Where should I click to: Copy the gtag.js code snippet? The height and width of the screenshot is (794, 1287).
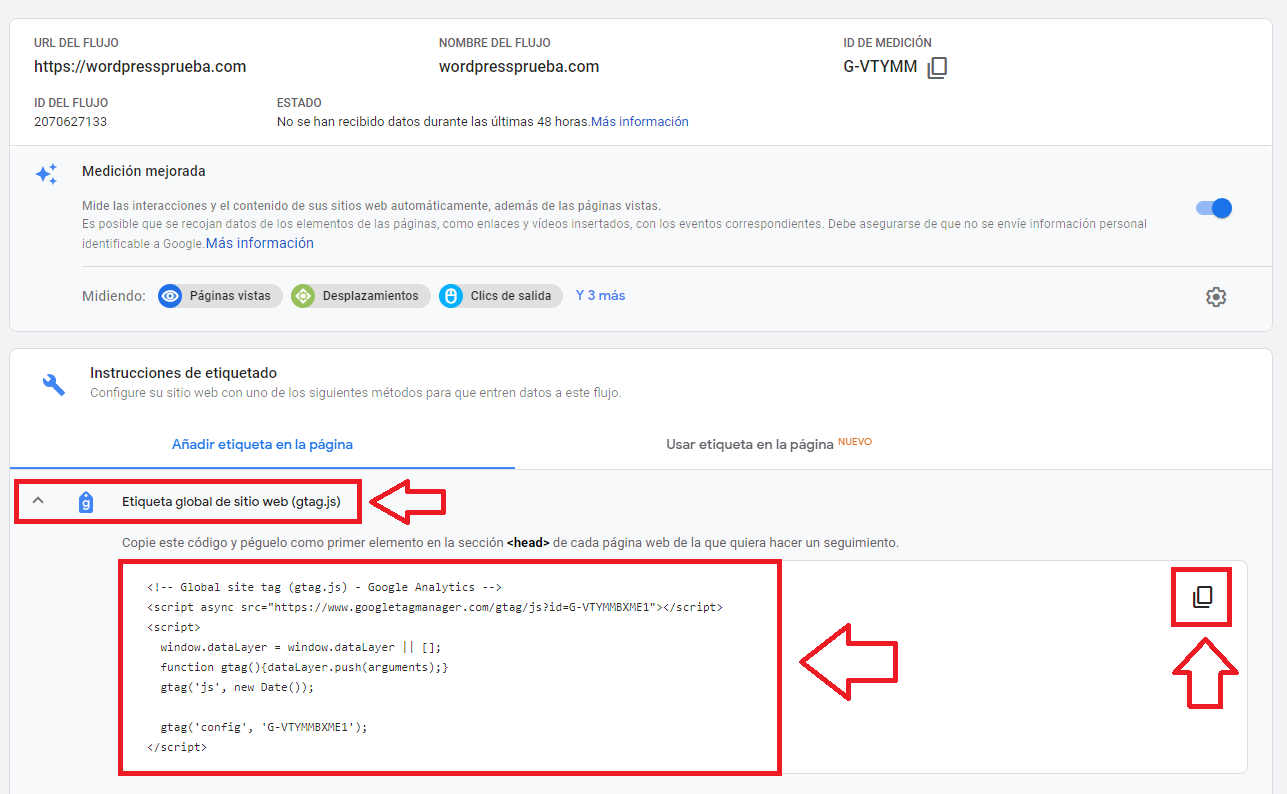pos(1202,597)
